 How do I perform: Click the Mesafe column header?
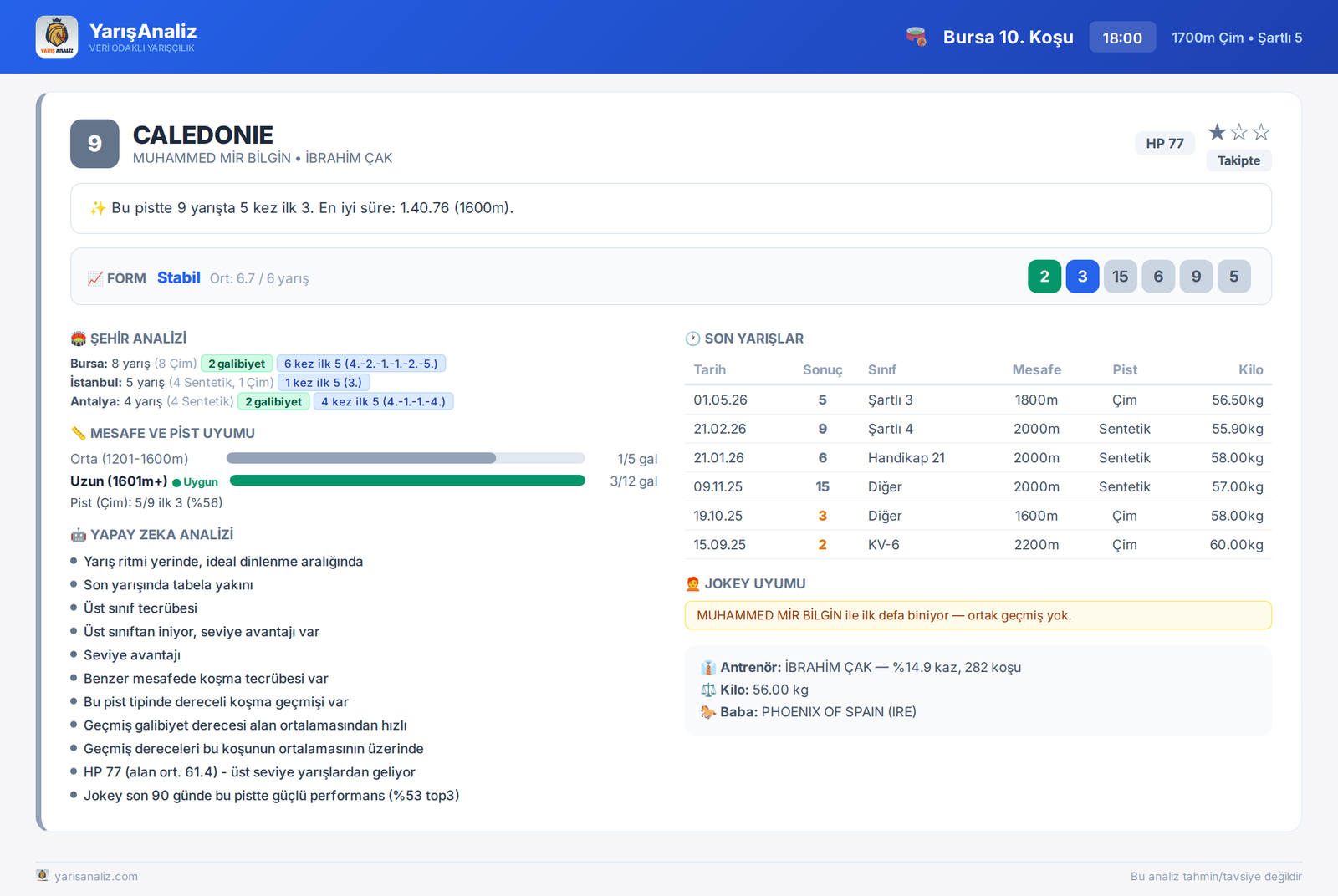[x=1037, y=369]
